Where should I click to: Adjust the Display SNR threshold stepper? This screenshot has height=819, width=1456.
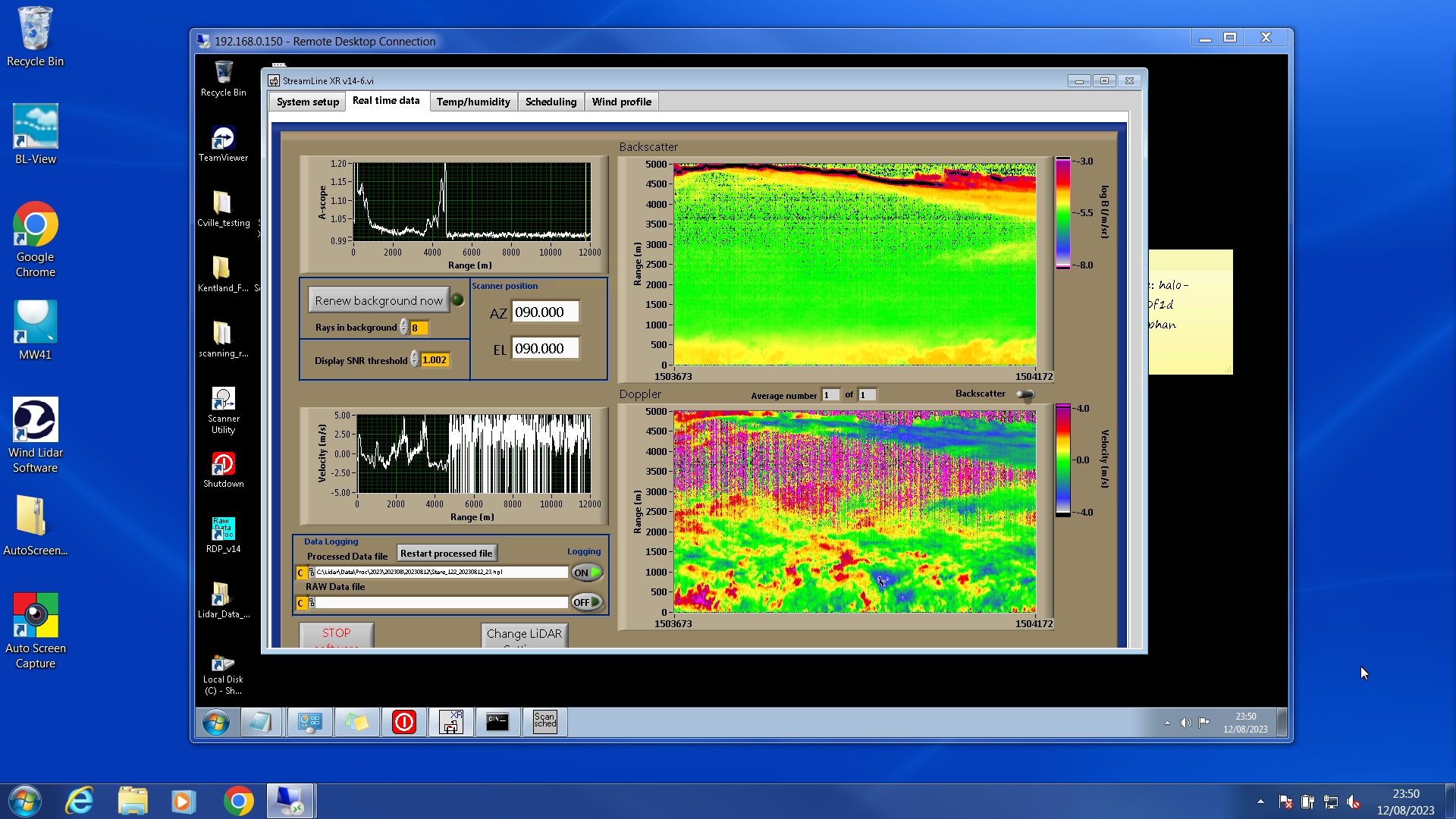click(414, 359)
